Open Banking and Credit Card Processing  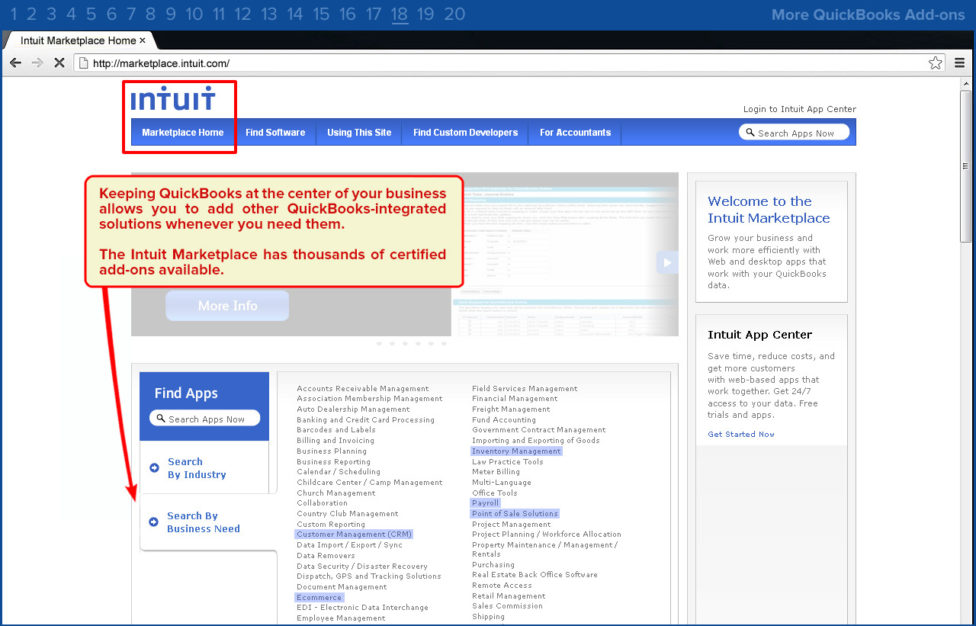tap(365, 420)
